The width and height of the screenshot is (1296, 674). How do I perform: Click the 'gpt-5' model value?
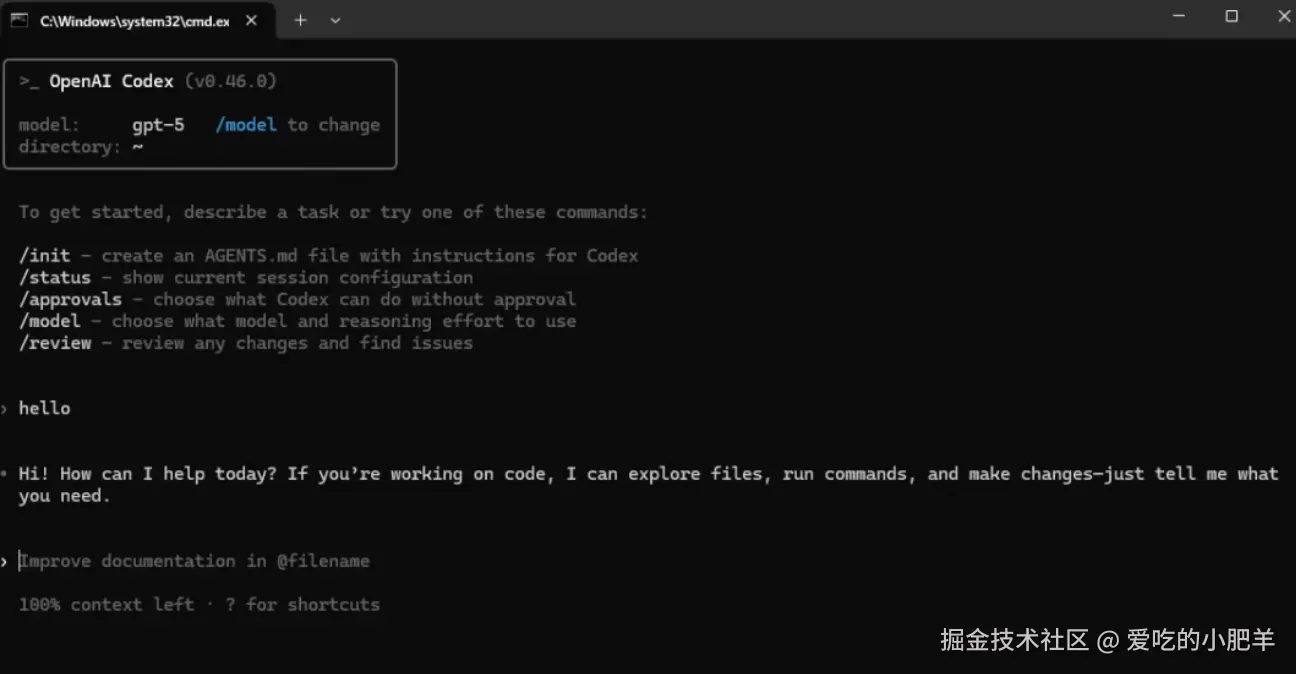(x=158, y=126)
